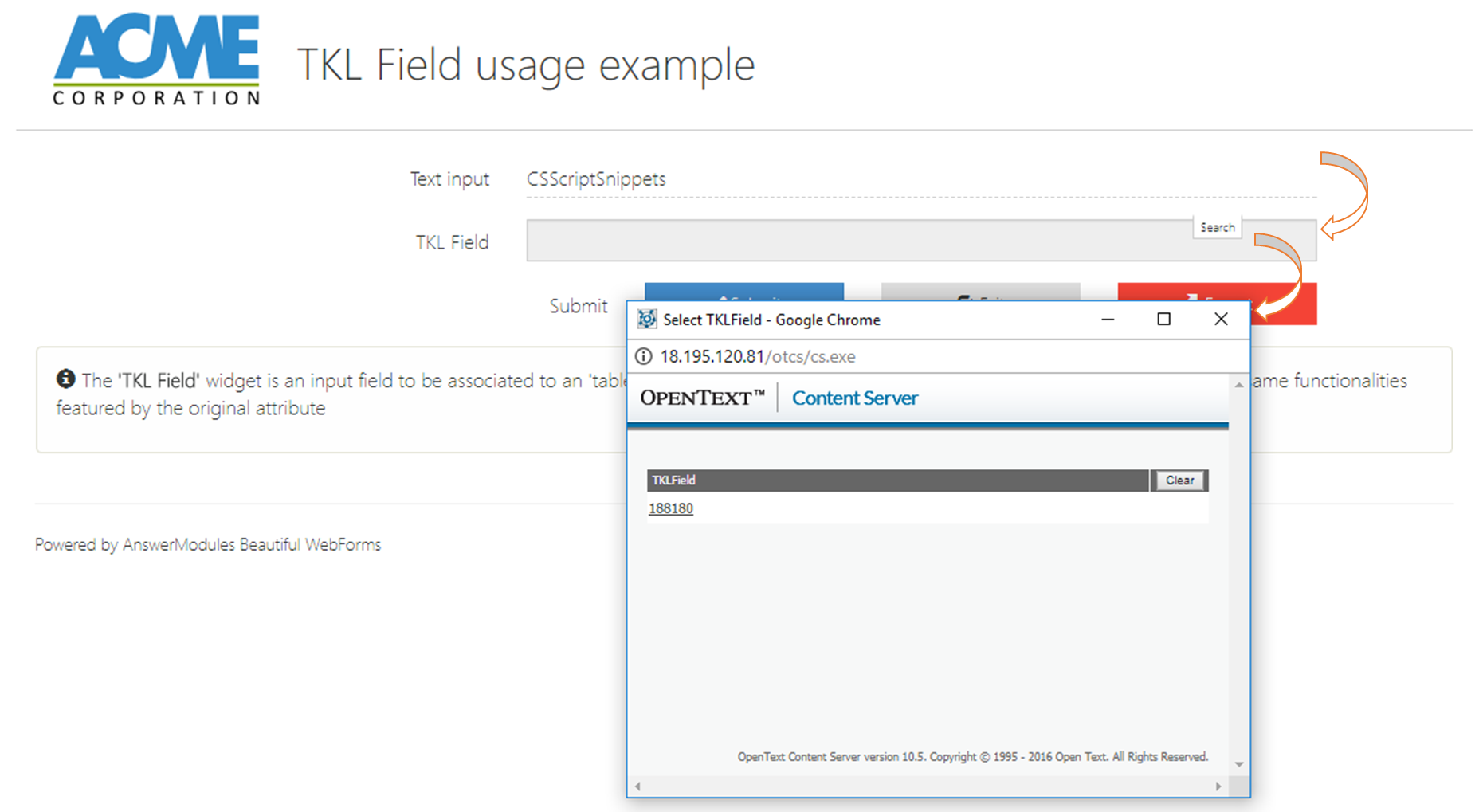Close the Select TKLField popup window
Viewport: 1479px width, 812px height.
point(1220,320)
